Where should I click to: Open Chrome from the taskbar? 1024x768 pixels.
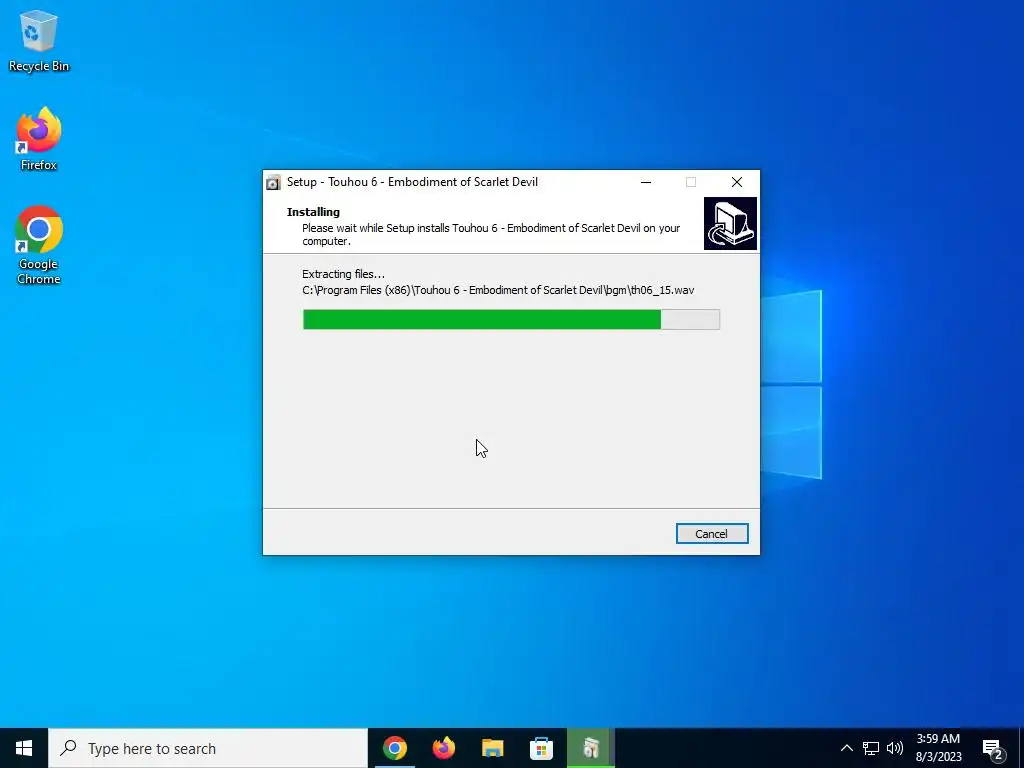(394, 748)
